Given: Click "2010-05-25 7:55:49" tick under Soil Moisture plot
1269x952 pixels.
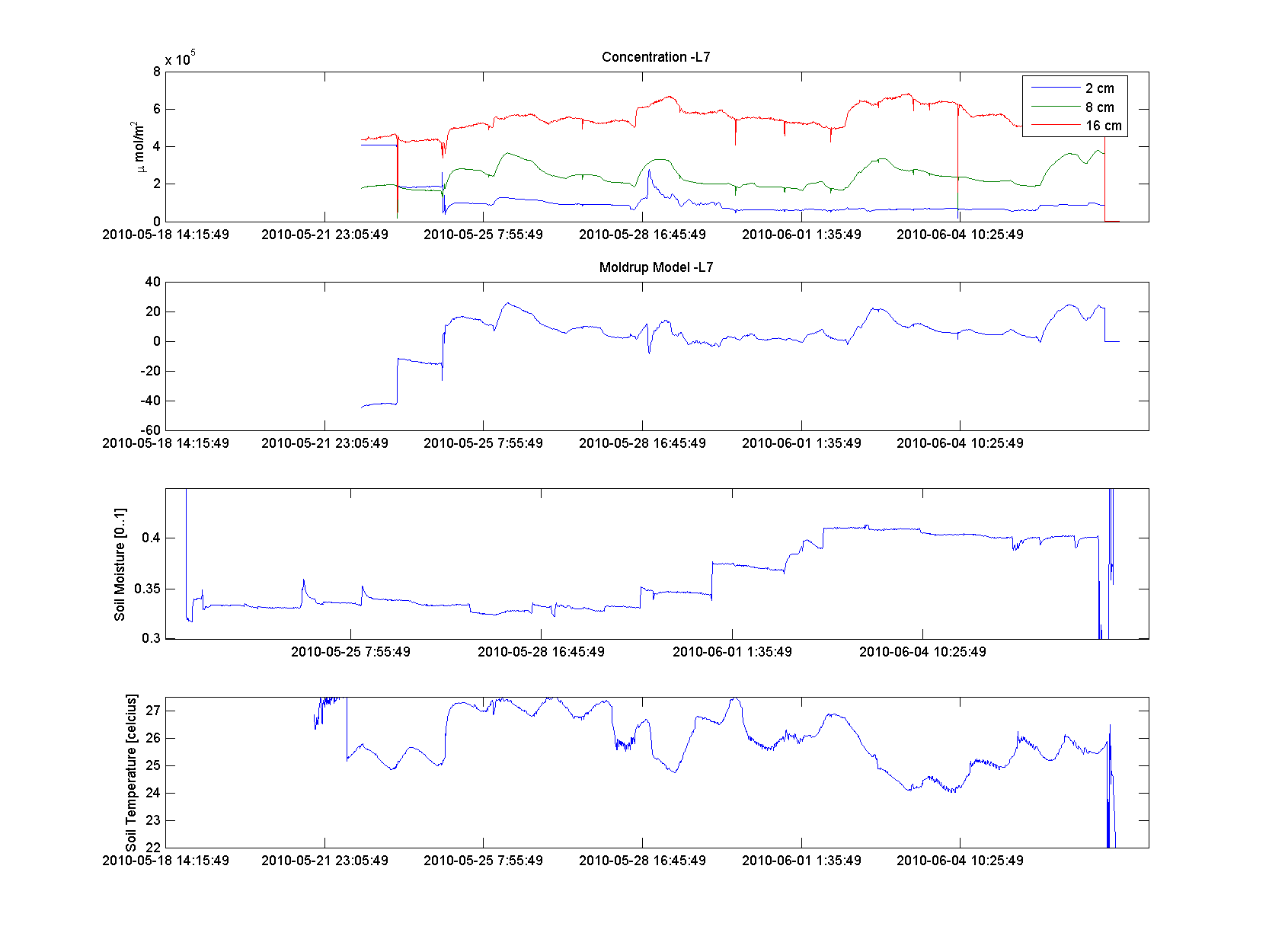Looking at the screenshot, I should (350, 652).
